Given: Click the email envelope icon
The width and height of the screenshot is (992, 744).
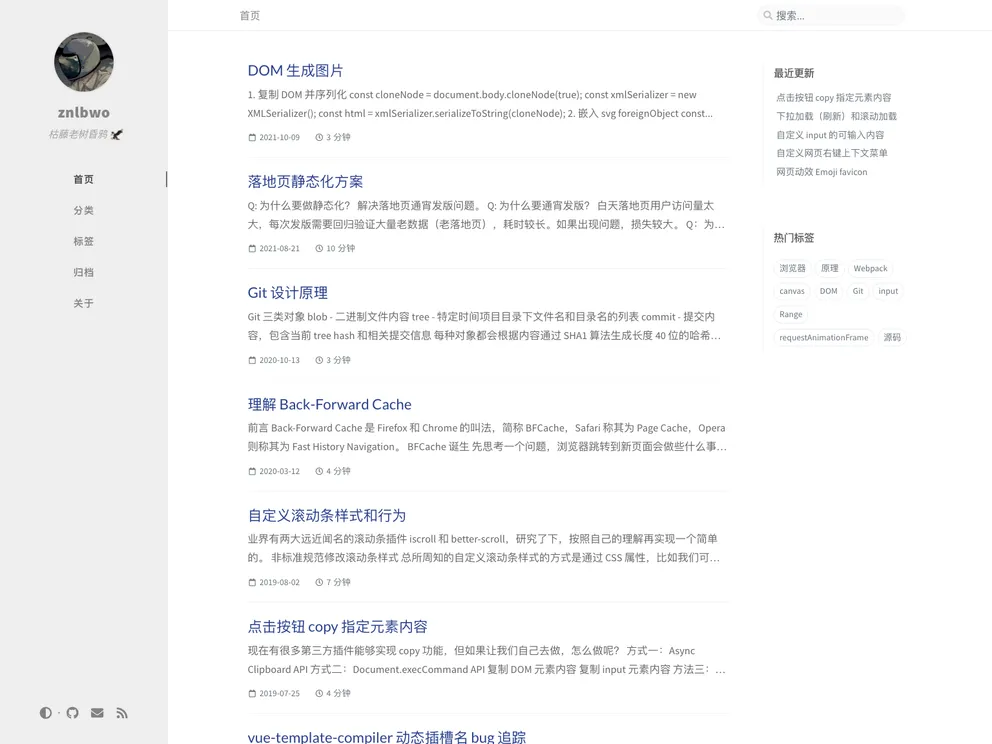Looking at the screenshot, I should [96, 713].
